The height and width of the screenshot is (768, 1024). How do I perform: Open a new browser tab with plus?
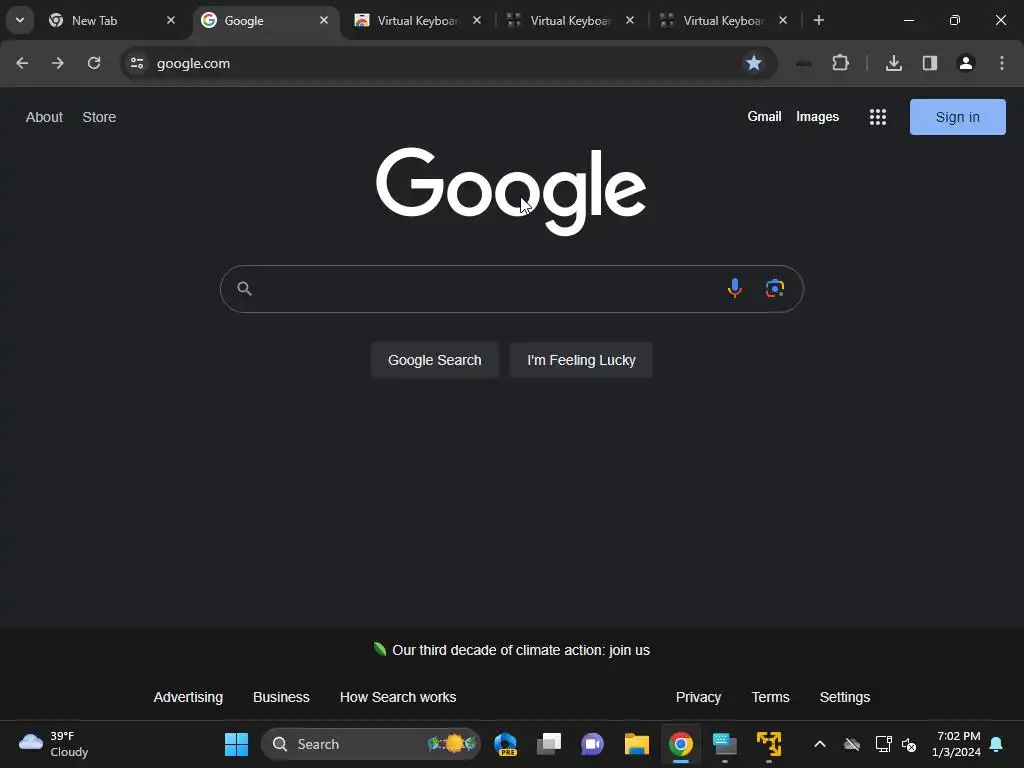(818, 20)
